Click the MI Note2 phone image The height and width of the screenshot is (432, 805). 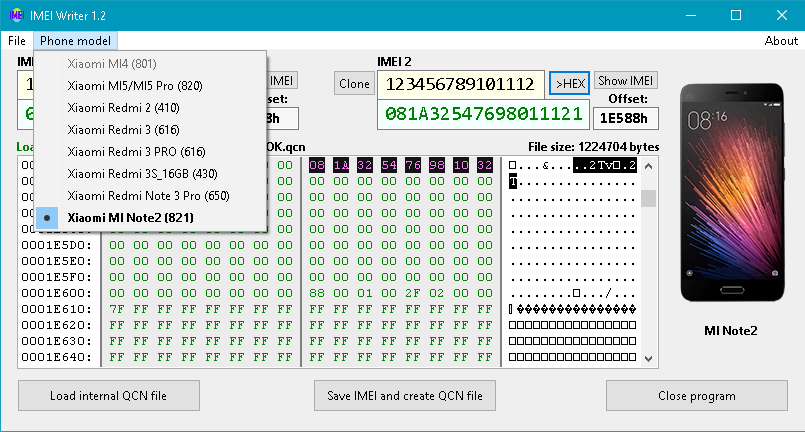731,191
